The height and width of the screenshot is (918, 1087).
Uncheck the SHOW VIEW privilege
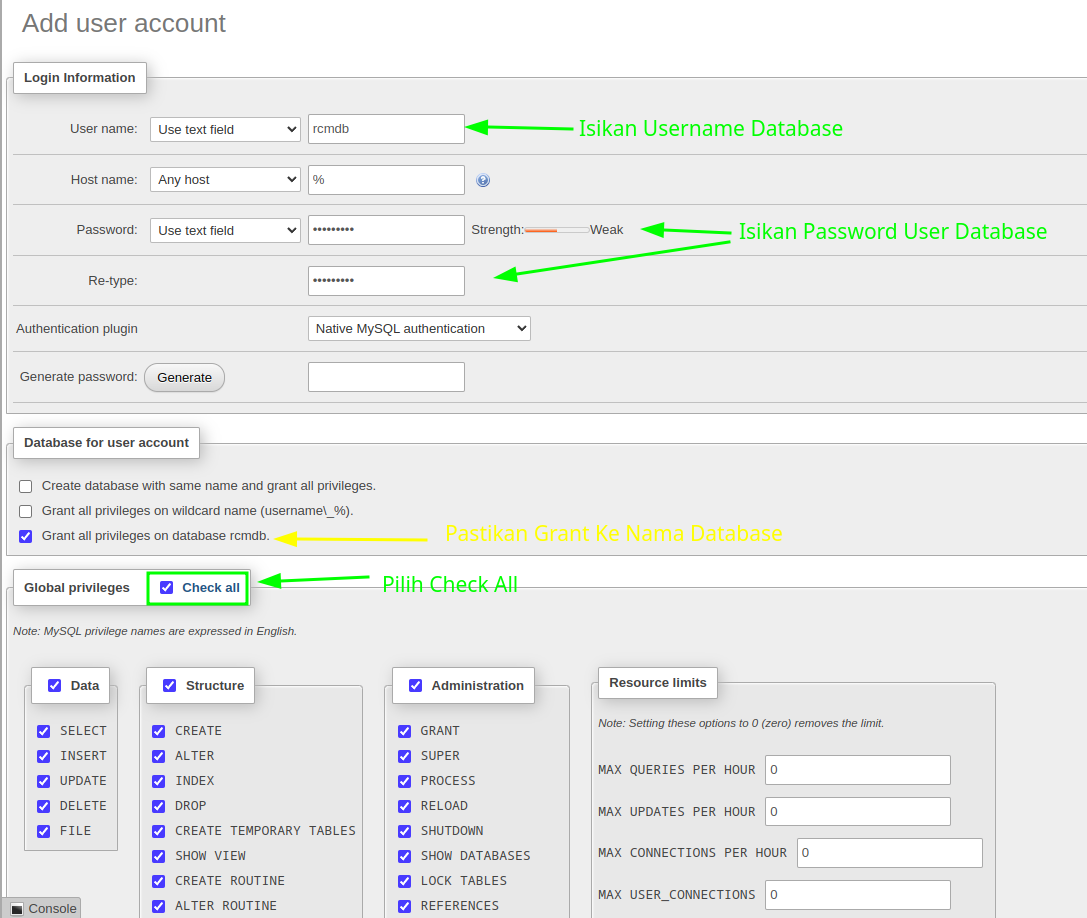159,856
